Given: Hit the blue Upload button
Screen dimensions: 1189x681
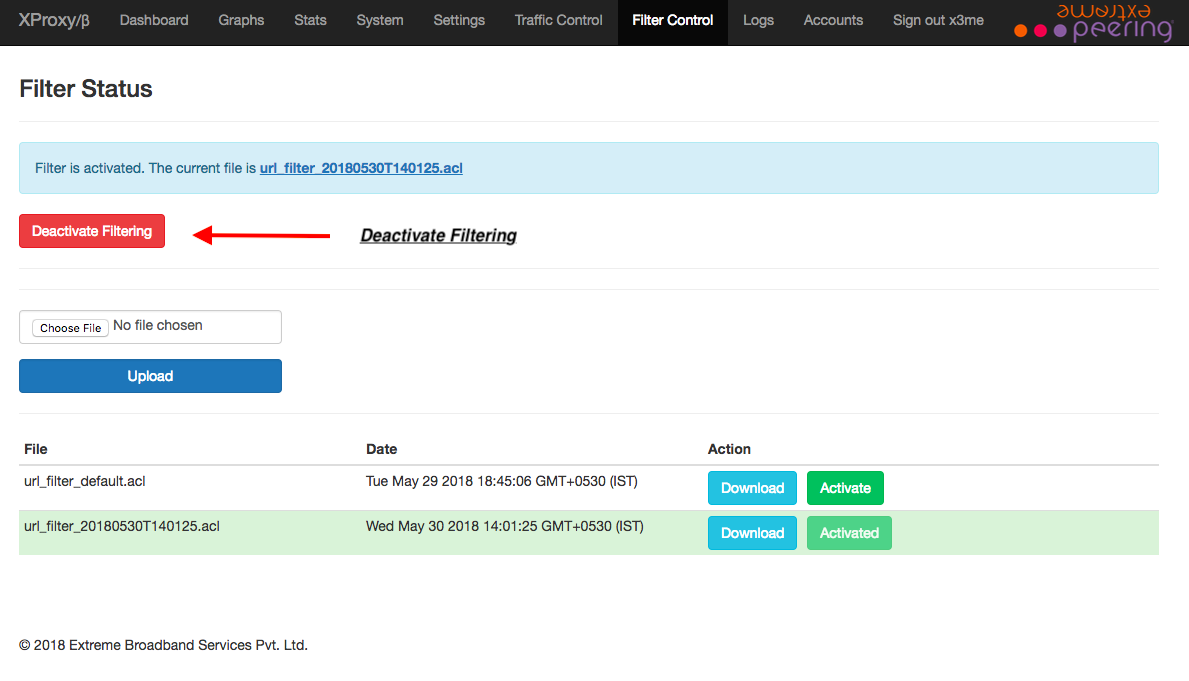Looking at the screenshot, I should tap(150, 376).
